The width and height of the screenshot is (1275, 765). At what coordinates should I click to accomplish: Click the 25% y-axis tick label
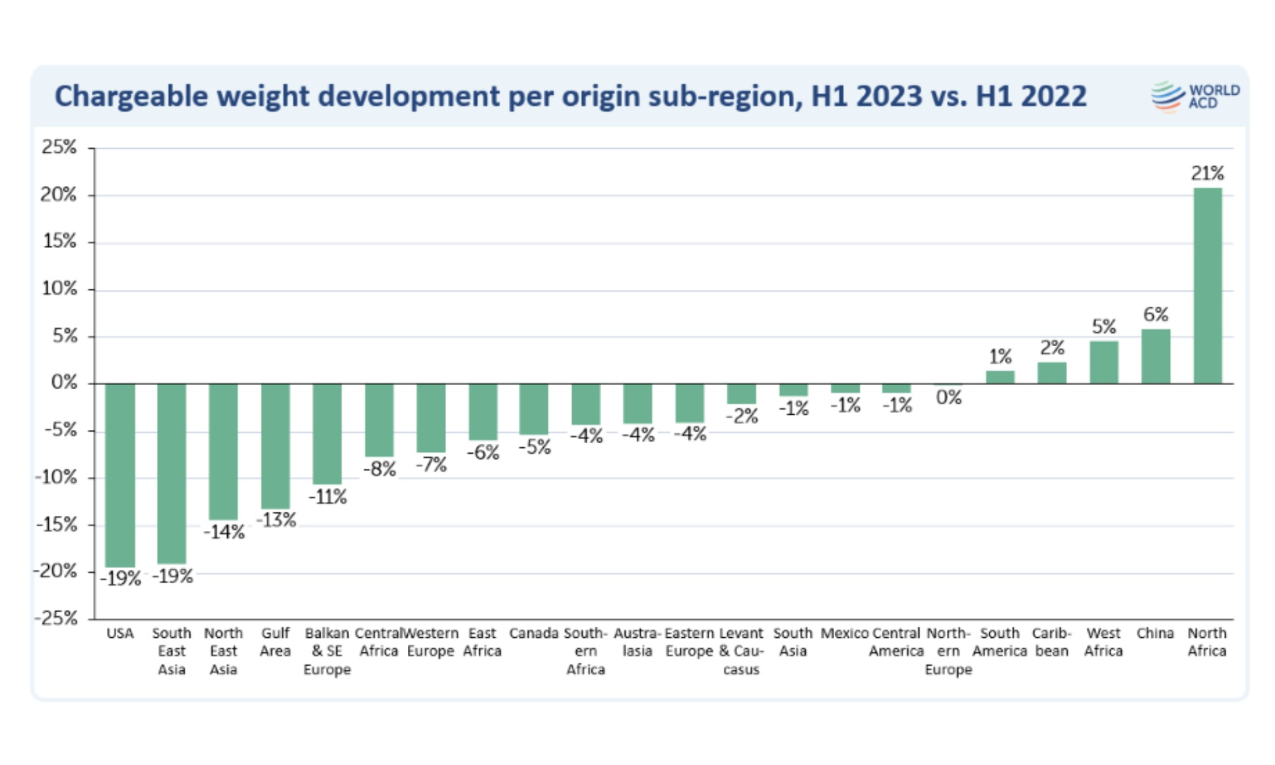click(58, 148)
